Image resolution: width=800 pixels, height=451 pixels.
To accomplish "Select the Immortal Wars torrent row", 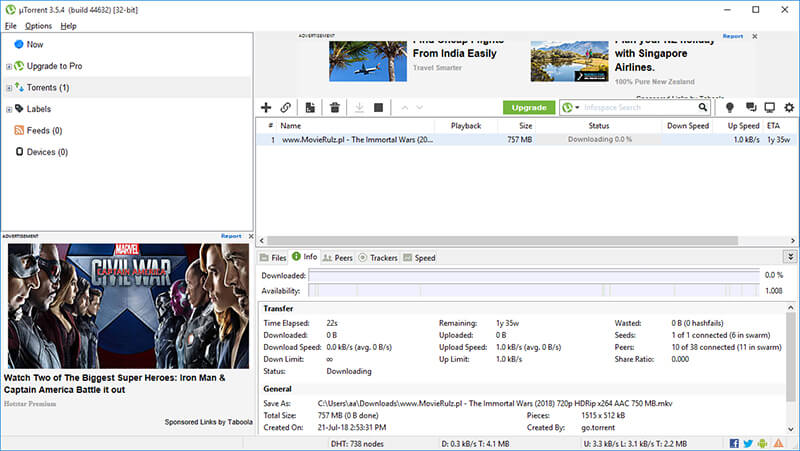I will pyautogui.click(x=526, y=139).
